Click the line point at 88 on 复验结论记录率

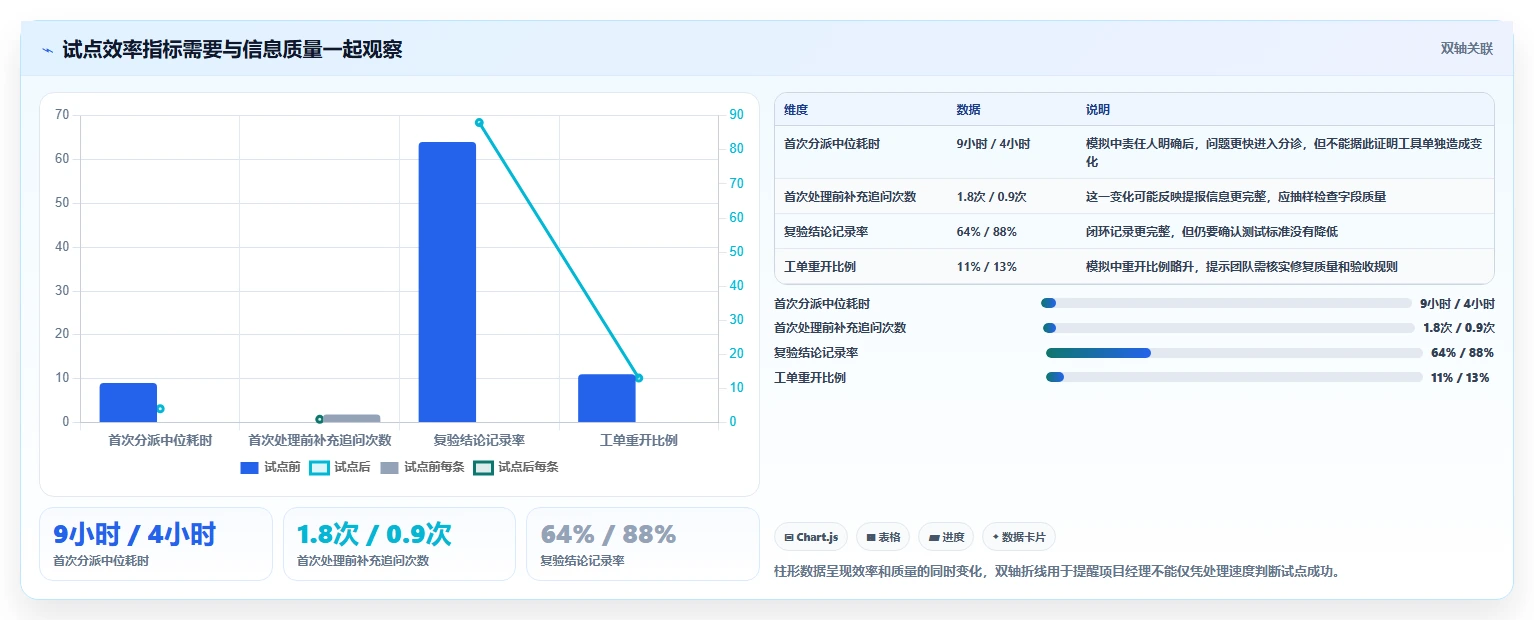[x=479, y=123]
